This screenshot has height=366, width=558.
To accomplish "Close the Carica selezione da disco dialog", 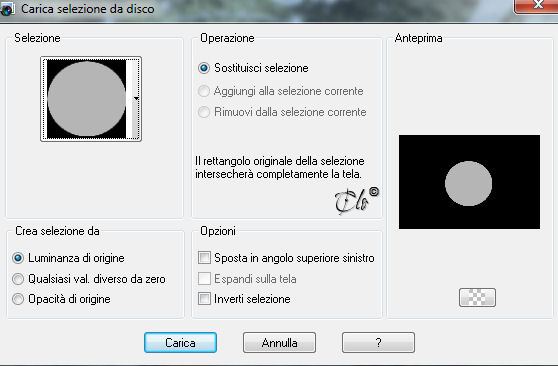I will (537, 5).
